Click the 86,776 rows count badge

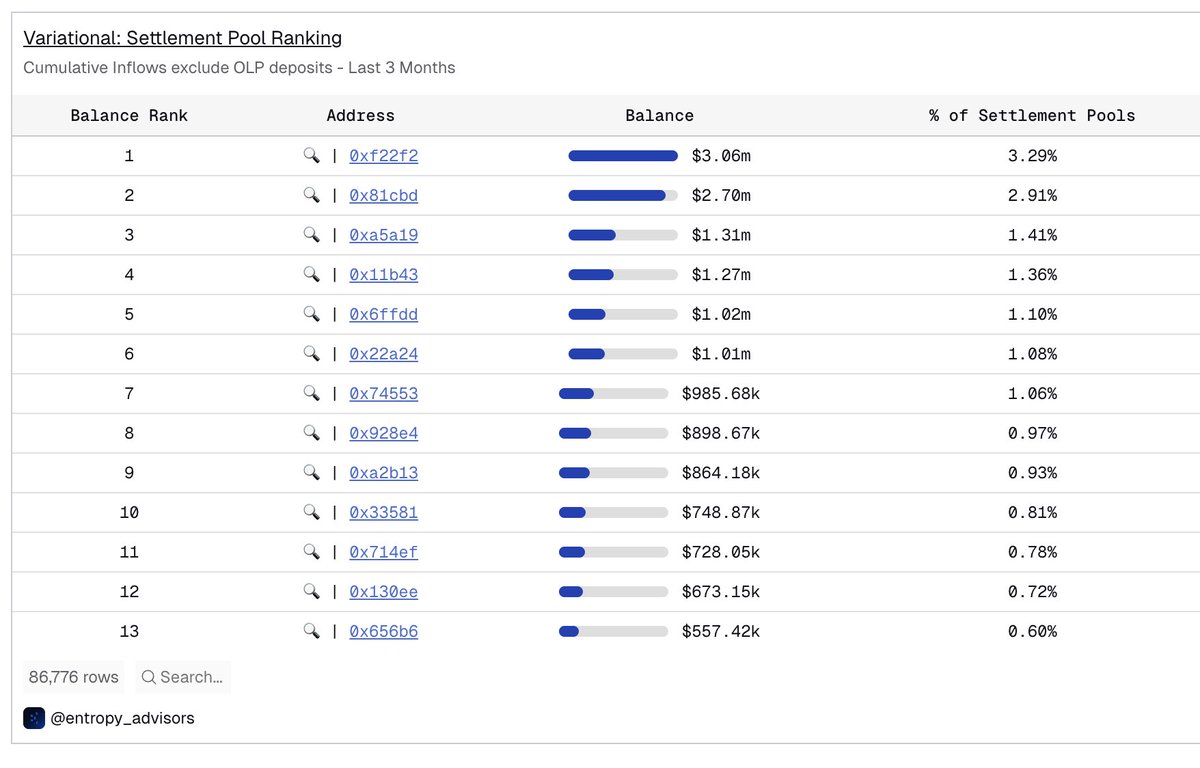(x=73, y=677)
